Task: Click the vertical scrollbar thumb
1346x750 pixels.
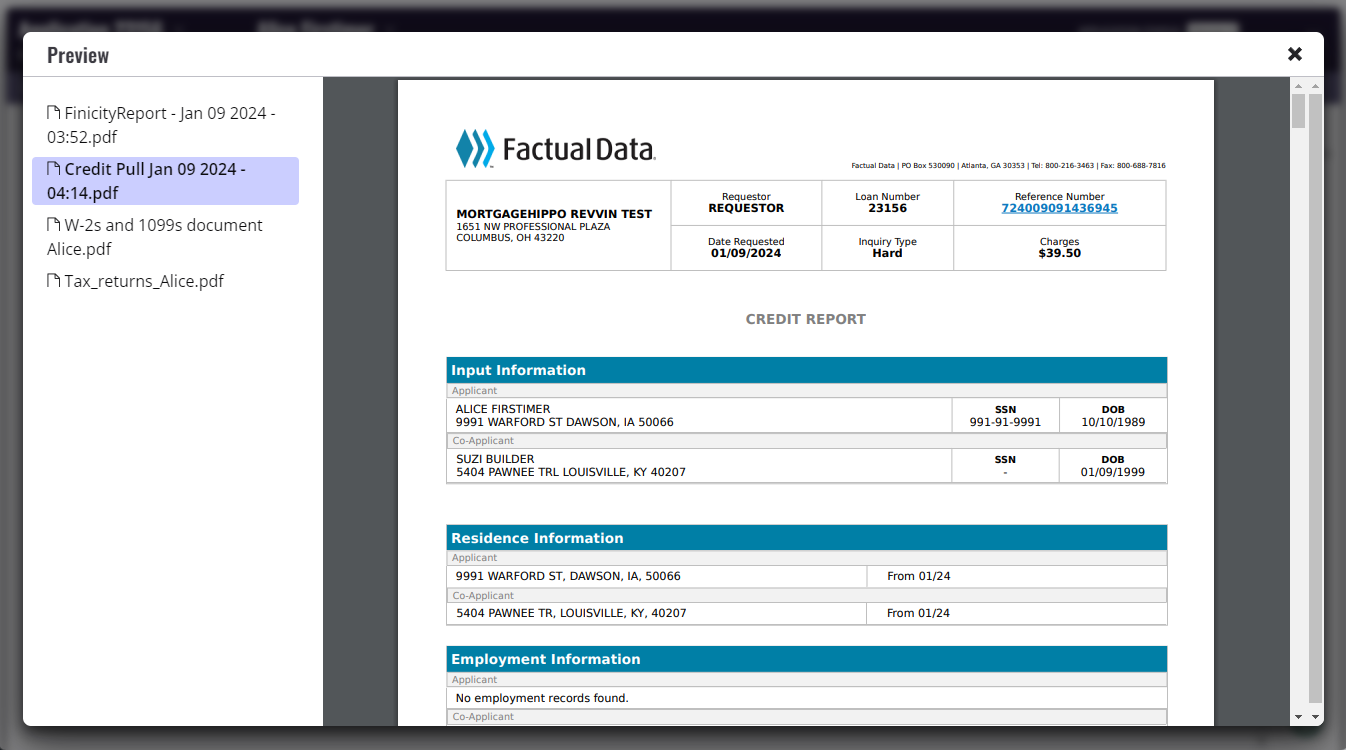Action: point(1298,111)
